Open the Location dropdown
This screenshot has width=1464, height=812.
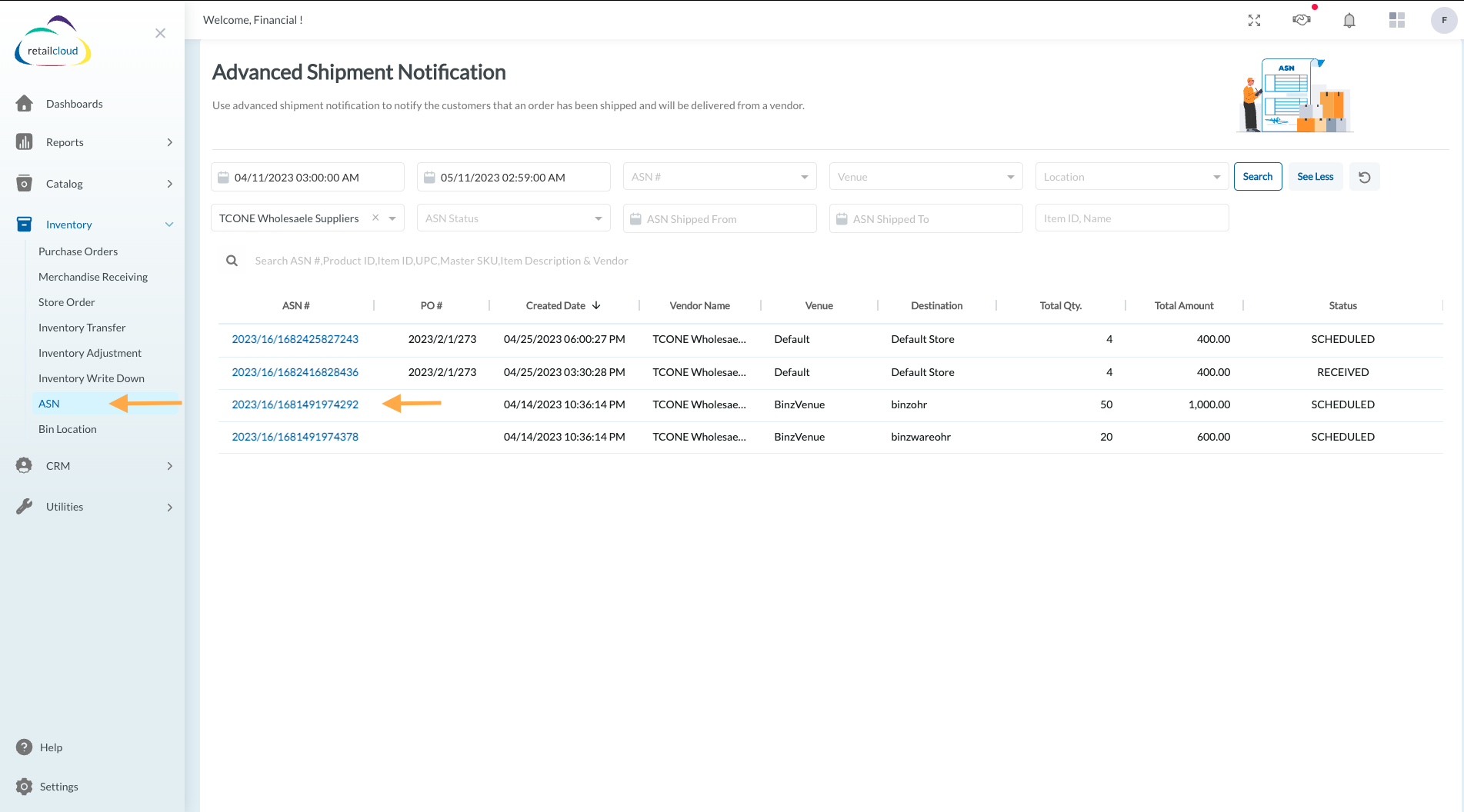[1131, 177]
